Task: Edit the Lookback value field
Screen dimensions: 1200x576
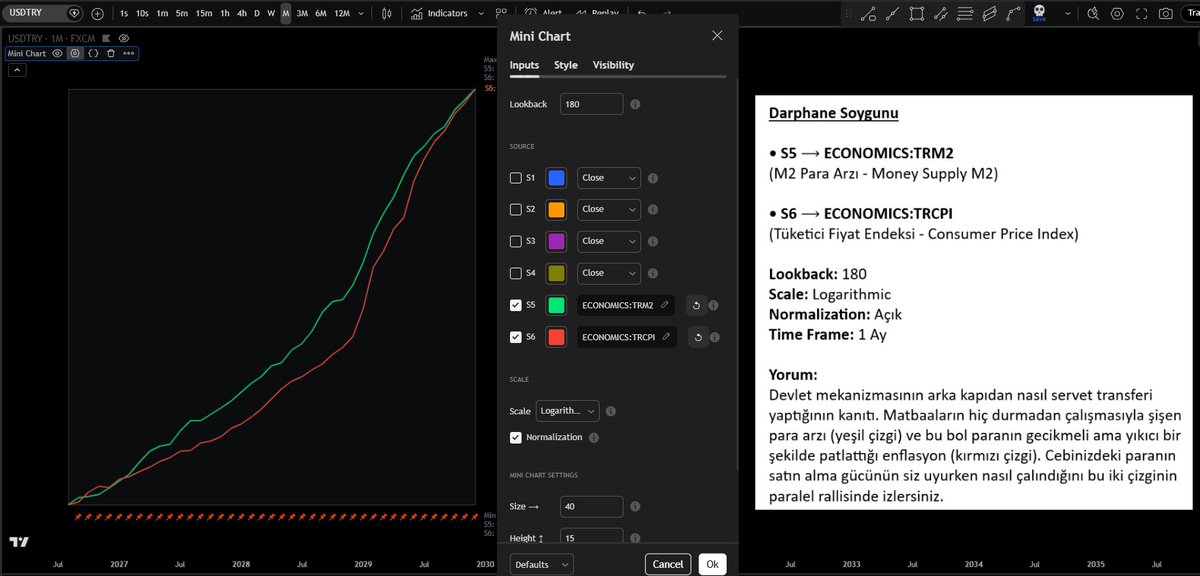Action: 591,104
